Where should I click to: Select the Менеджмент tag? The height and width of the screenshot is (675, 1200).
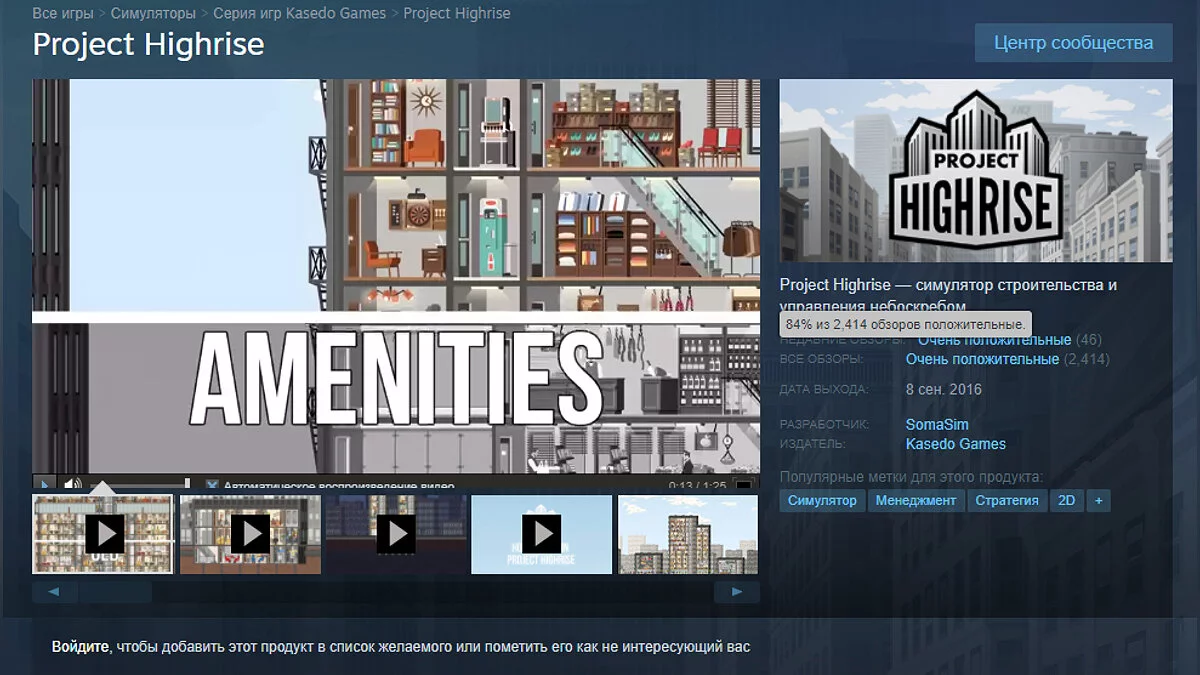916,500
